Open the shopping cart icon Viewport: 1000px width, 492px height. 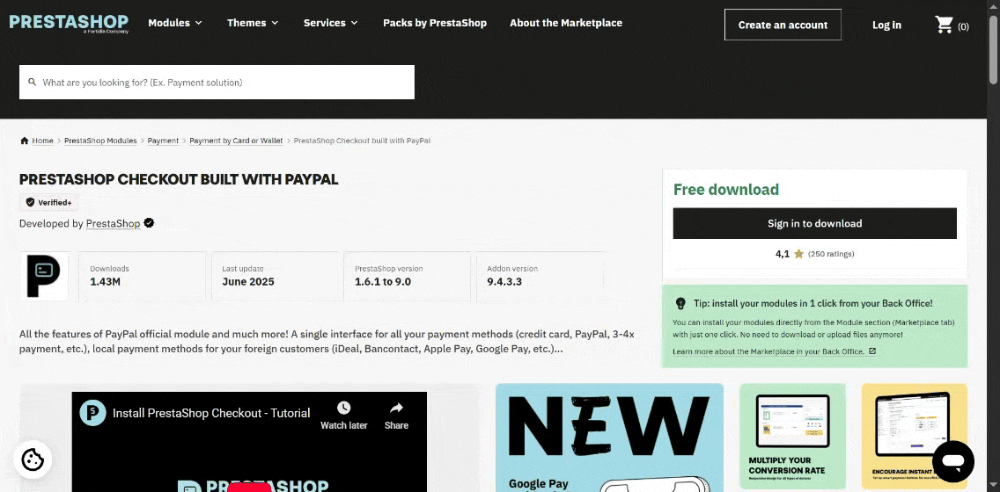click(944, 25)
